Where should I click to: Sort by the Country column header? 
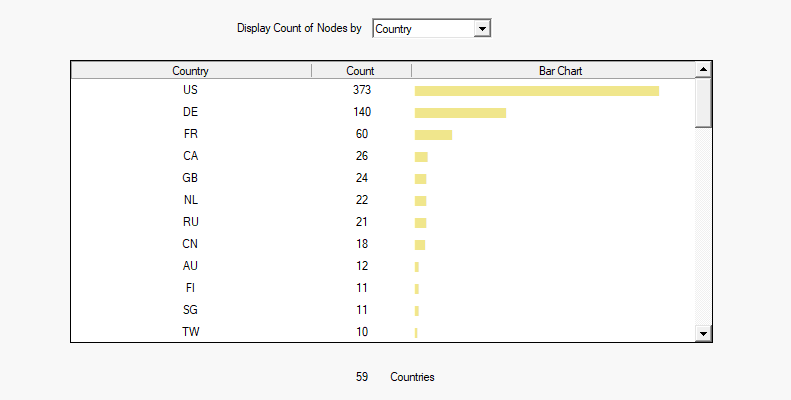tap(190, 71)
